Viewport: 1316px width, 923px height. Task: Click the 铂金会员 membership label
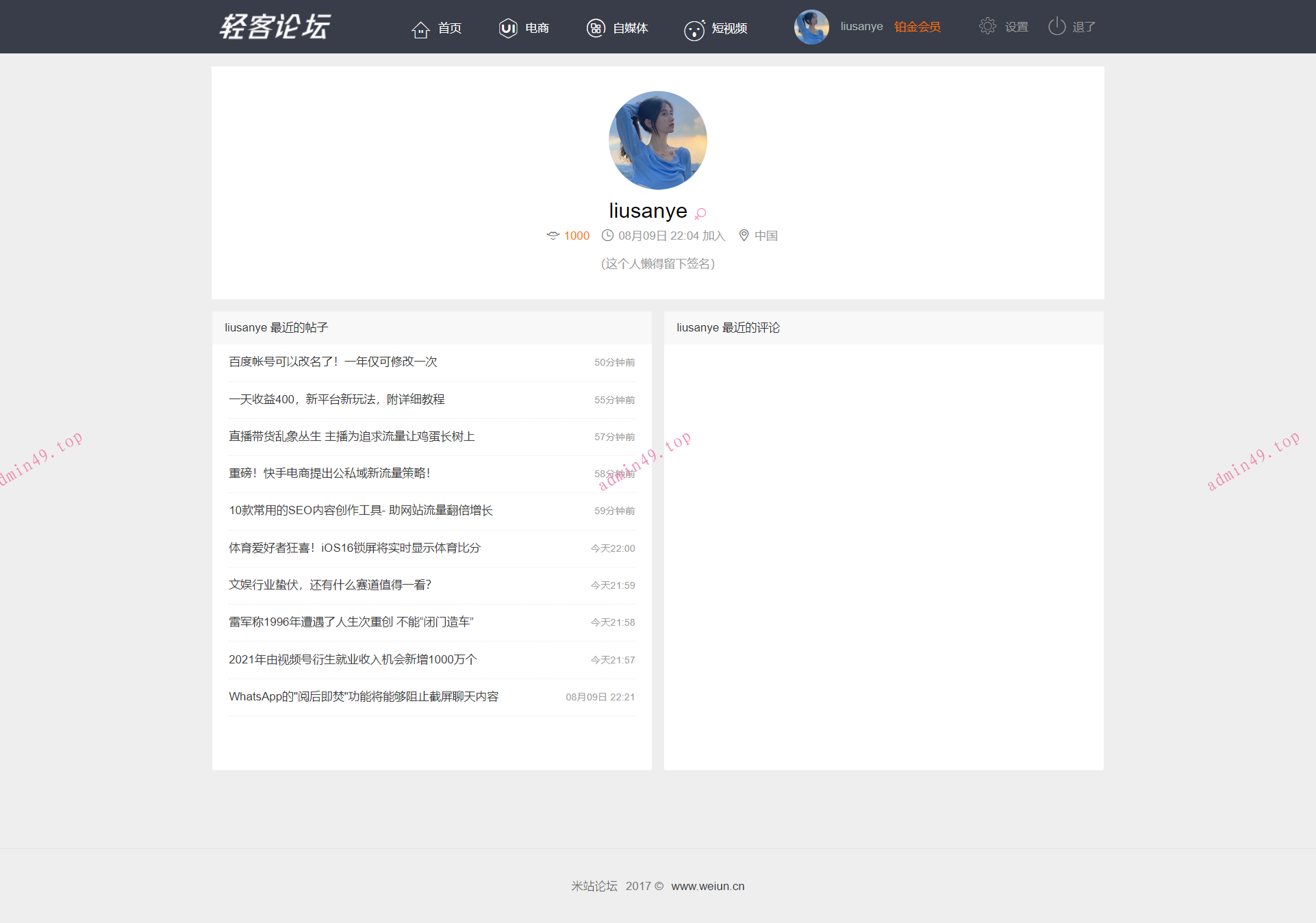click(x=918, y=27)
